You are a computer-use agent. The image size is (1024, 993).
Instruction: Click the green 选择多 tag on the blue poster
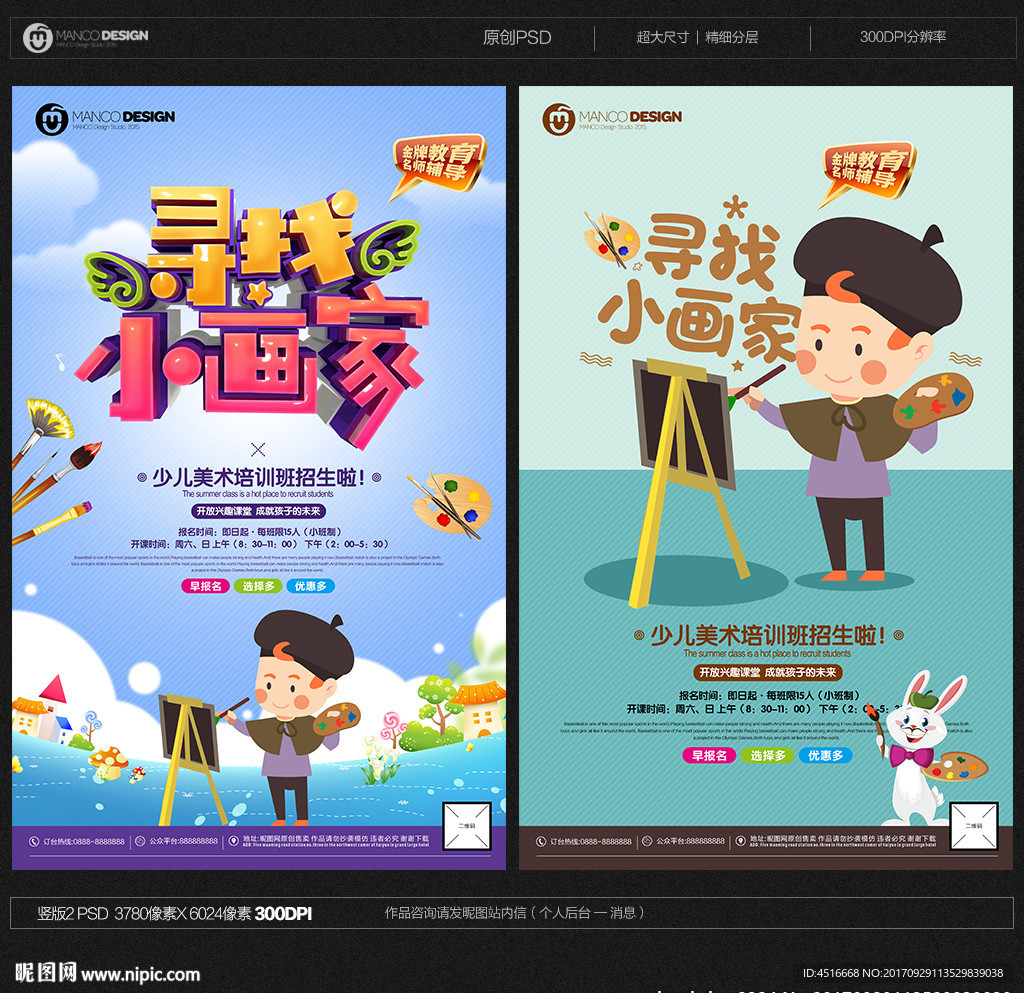coord(258,586)
